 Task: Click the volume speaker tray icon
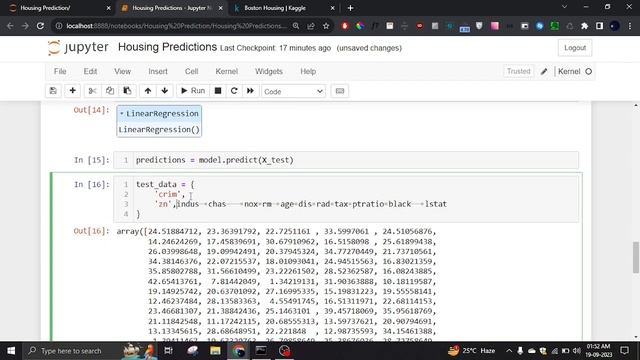pos(576,351)
